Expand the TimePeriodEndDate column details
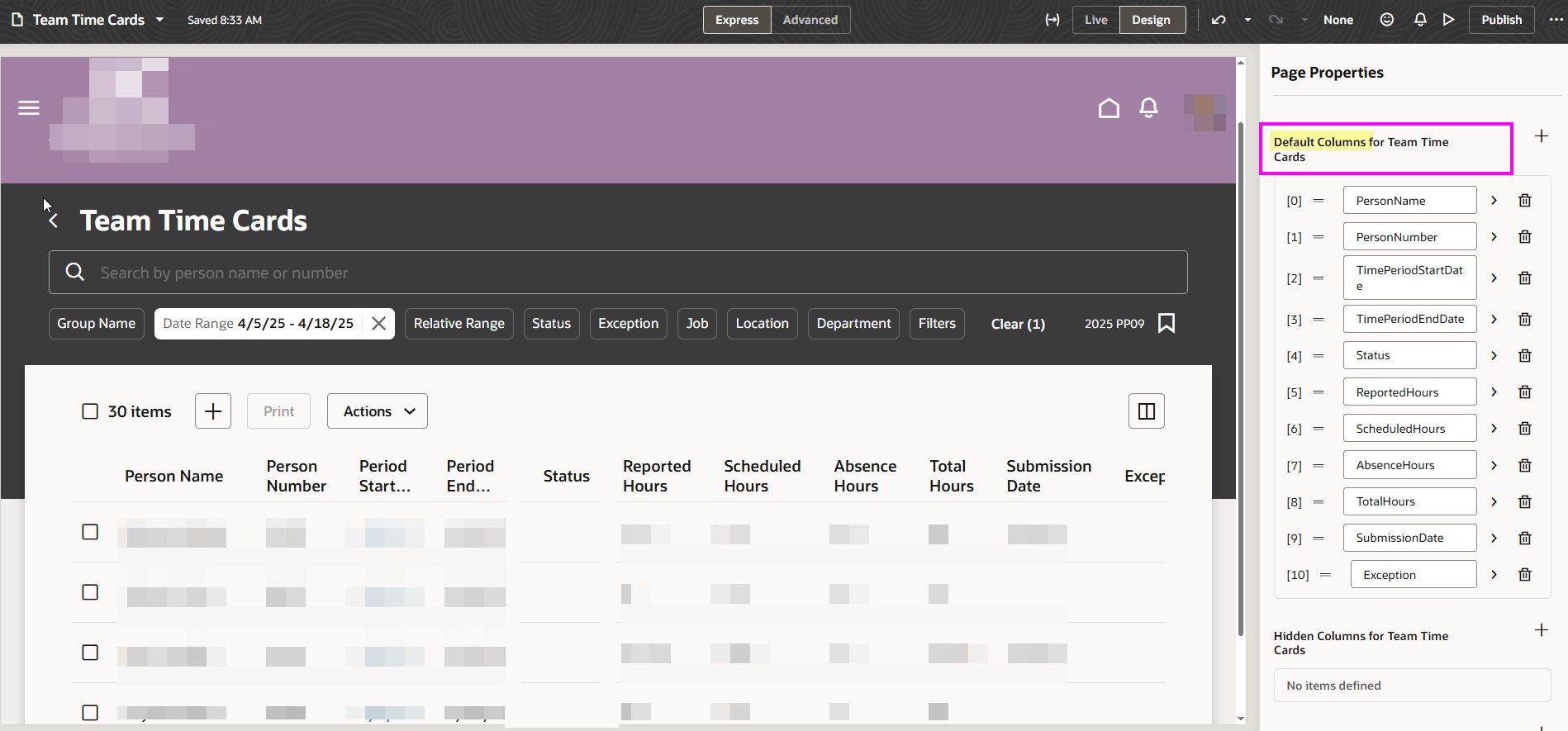Screen dimensions: 1568x731 pos(1494,320)
